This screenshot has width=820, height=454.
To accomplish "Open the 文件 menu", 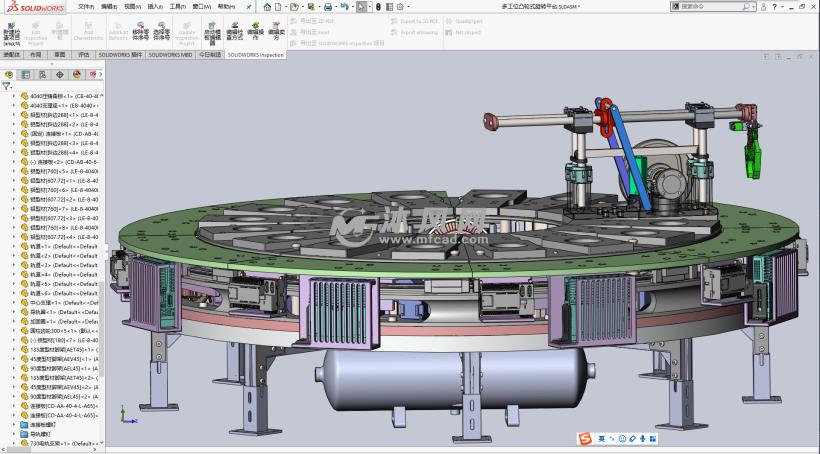I will [86, 6].
